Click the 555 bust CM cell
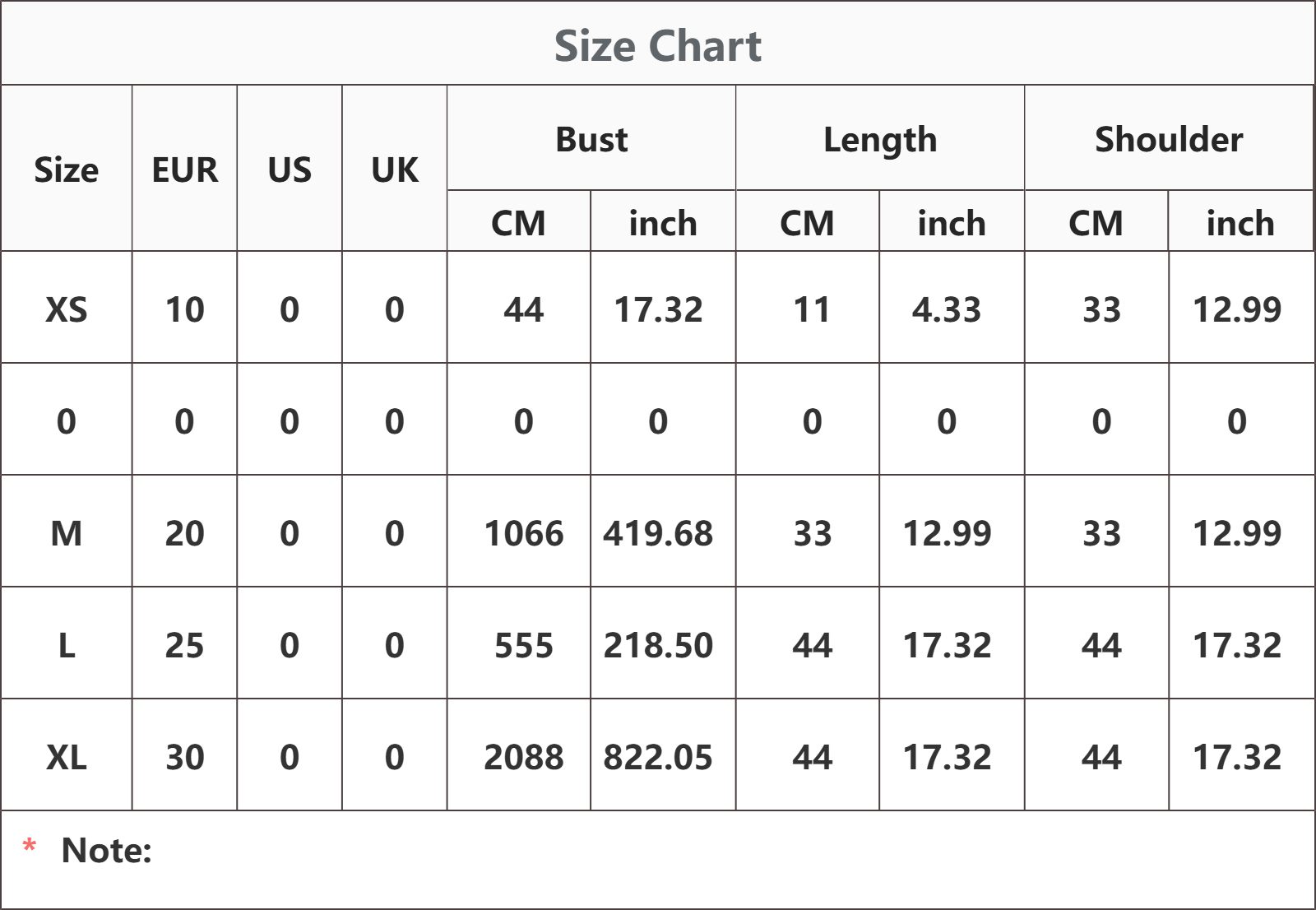Image resolution: width=1316 pixels, height=910 pixels. pyautogui.click(x=524, y=645)
